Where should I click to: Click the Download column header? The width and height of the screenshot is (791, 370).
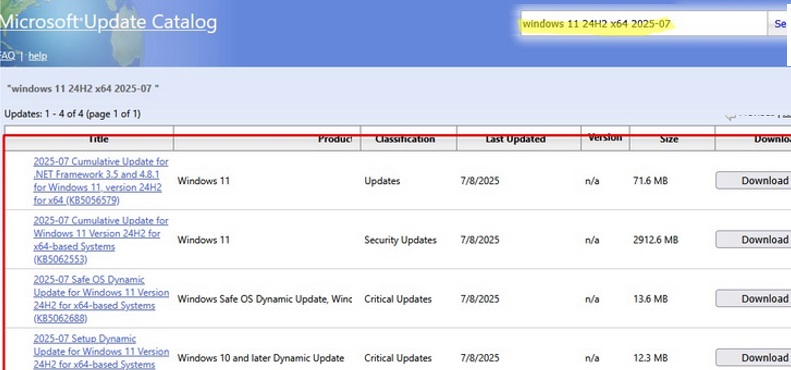pos(753,138)
